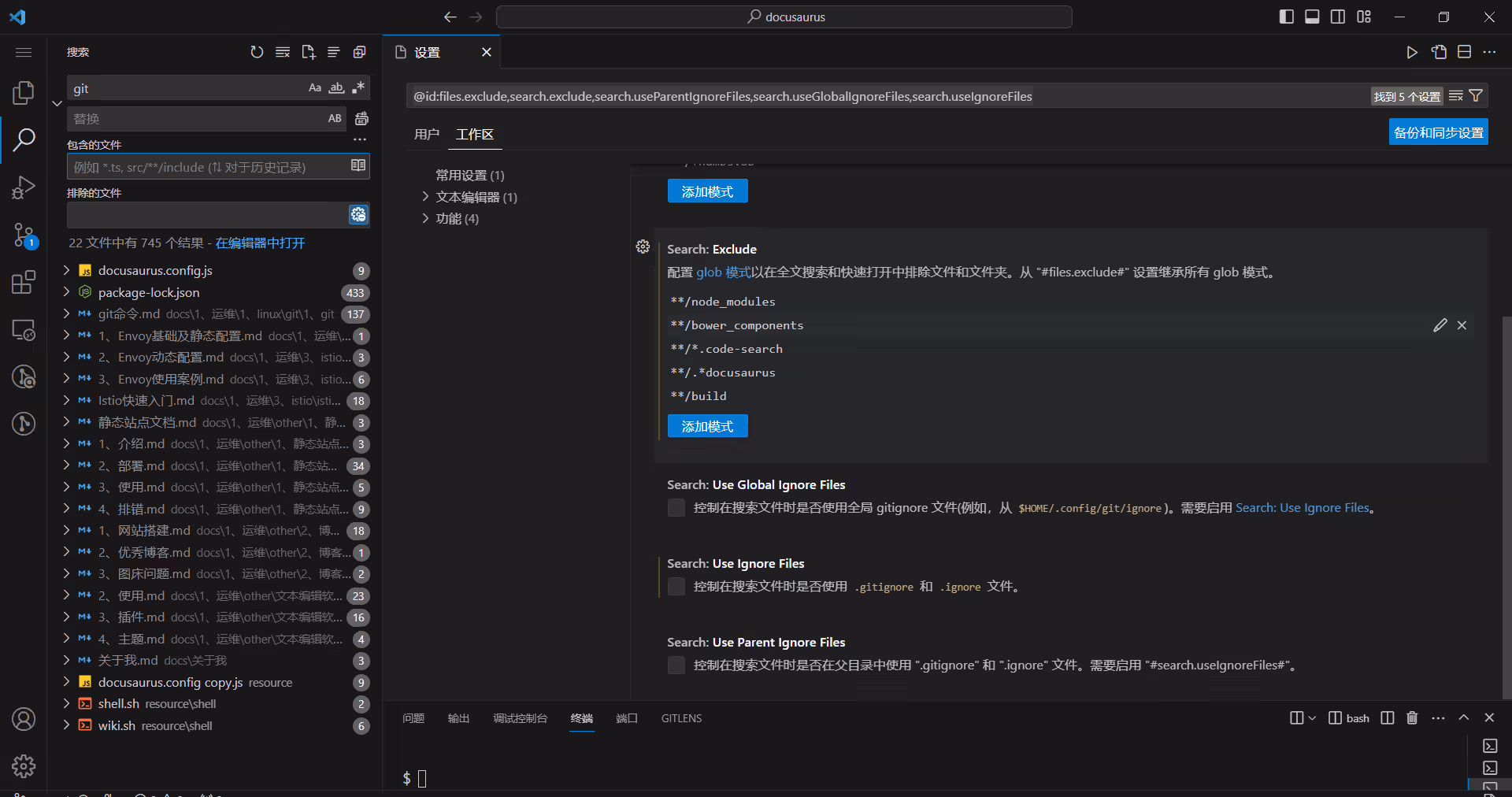Viewport: 1512px width, 797px height.
Task: Customize layout from title bar
Action: [x=1364, y=17]
